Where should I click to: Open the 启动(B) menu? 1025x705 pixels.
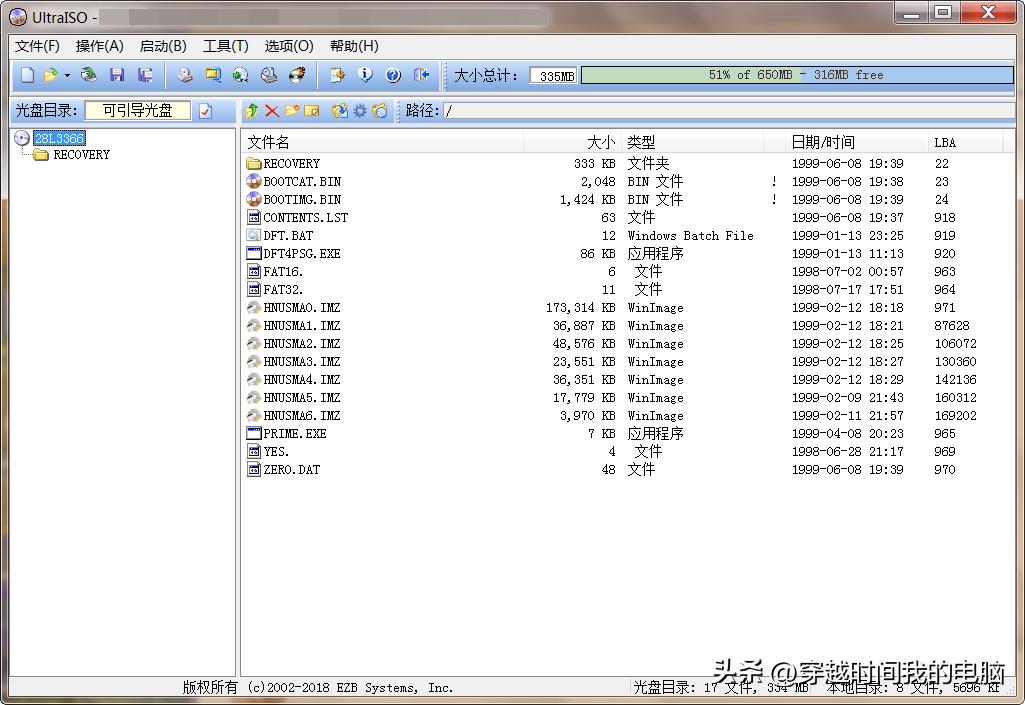[163, 46]
